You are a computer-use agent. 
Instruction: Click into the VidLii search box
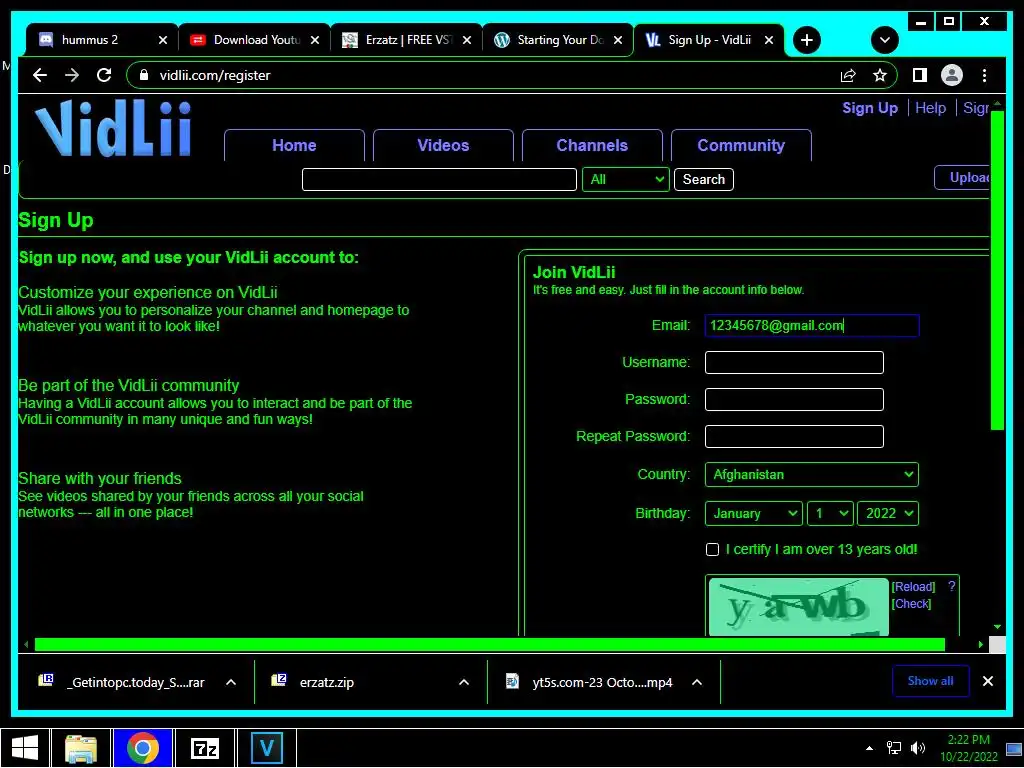[439, 179]
